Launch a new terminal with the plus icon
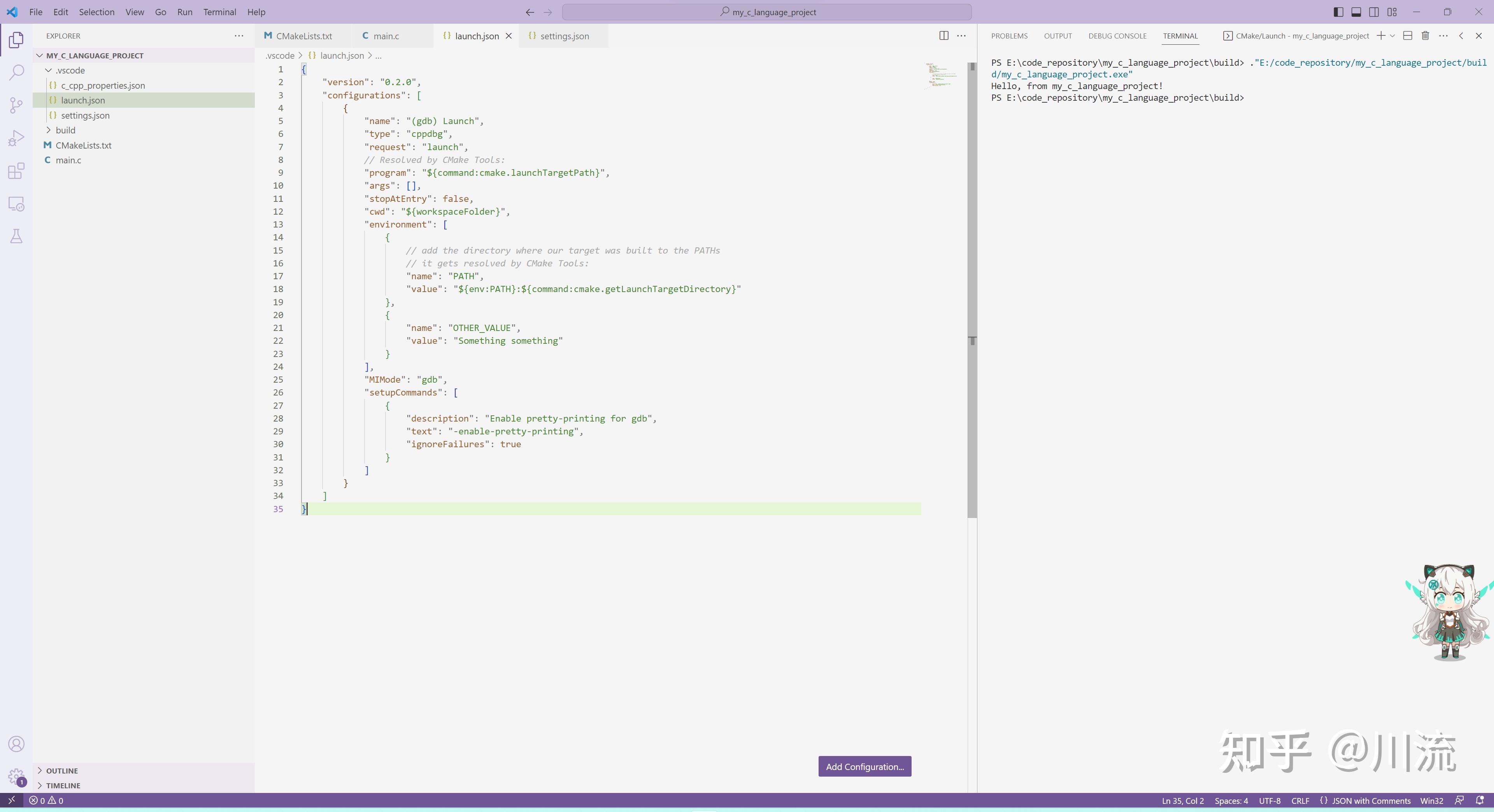The width and height of the screenshot is (1494, 812). pos(1381,35)
